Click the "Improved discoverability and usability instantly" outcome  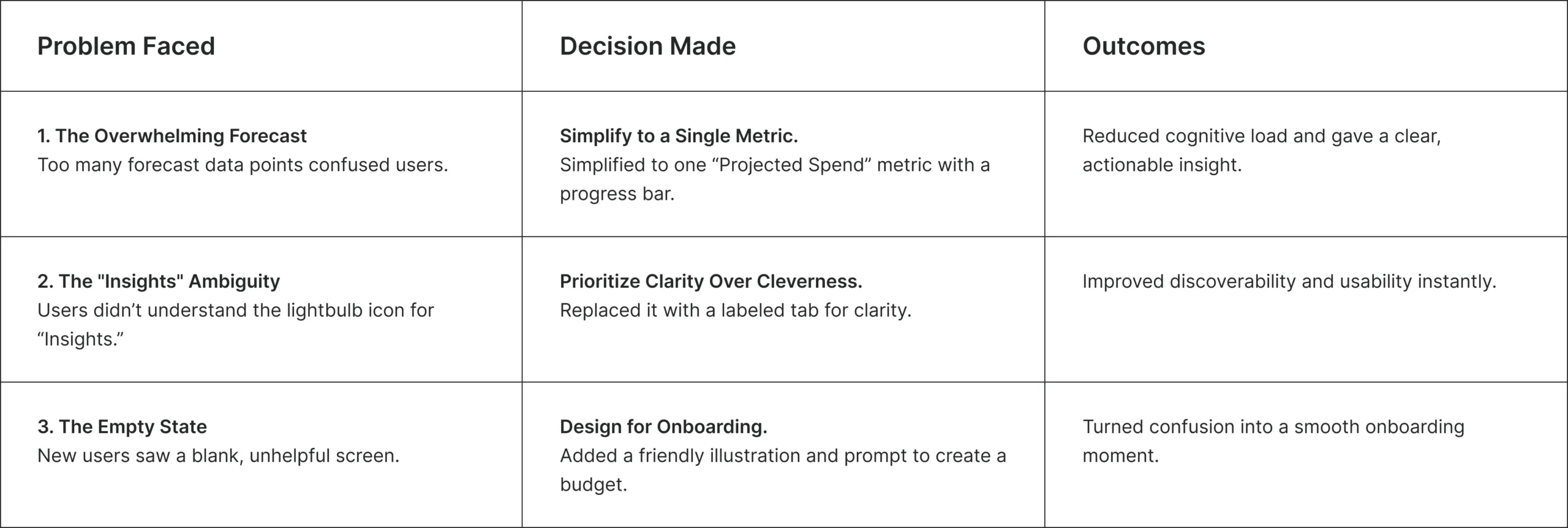tap(1289, 281)
